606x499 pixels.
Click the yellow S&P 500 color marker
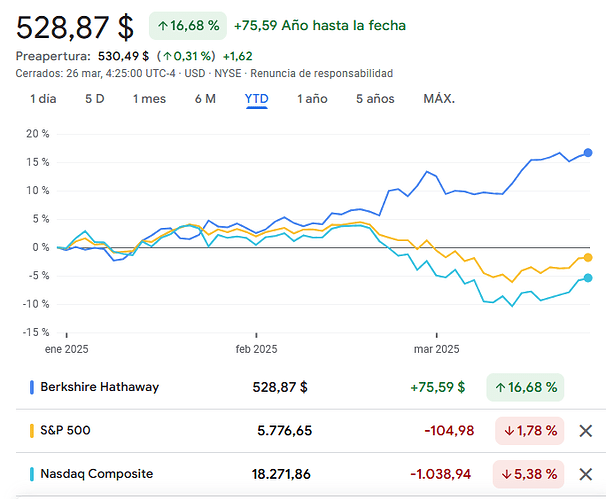click(33, 430)
